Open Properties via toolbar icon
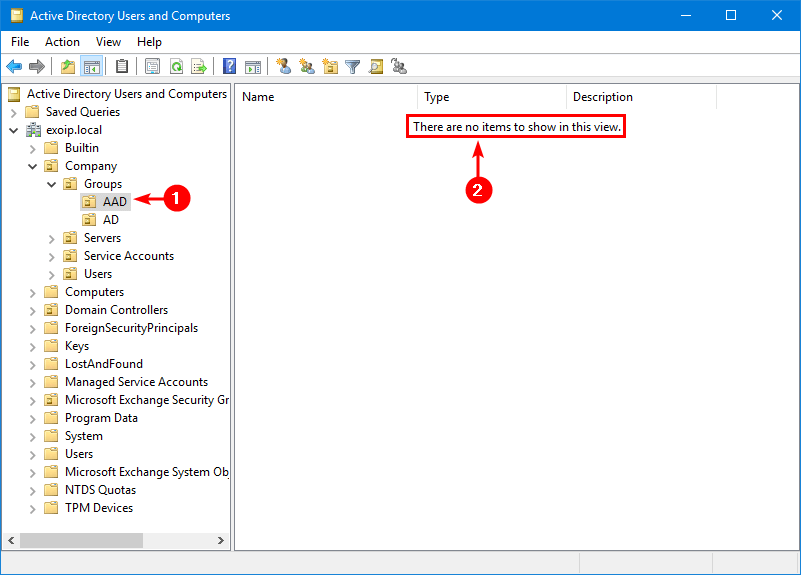This screenshot has height=575, width=801. pyautogui.click(x=152, y=66)
